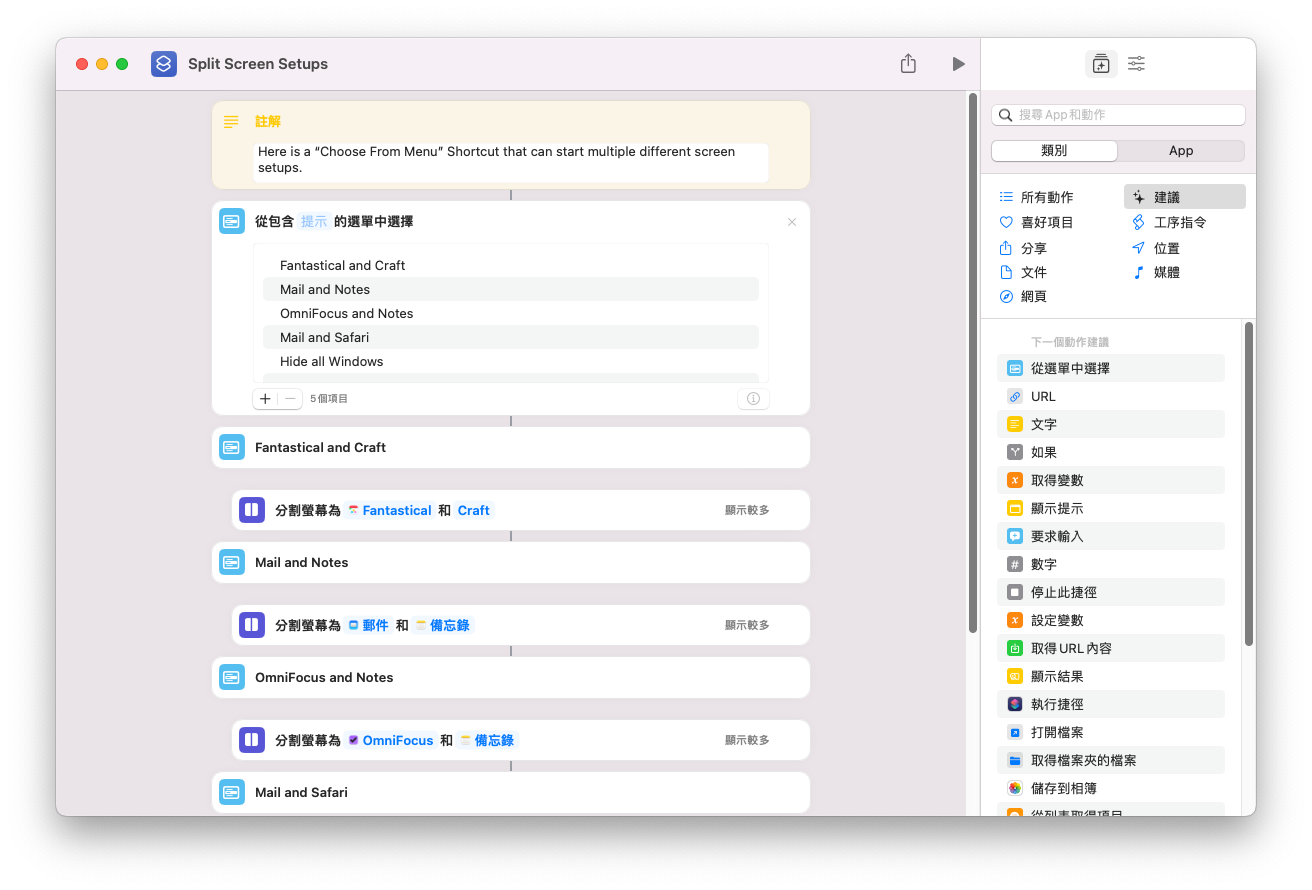Click the editor vertical scrollbar
The image size is (1312, 890).
(973, 362)
